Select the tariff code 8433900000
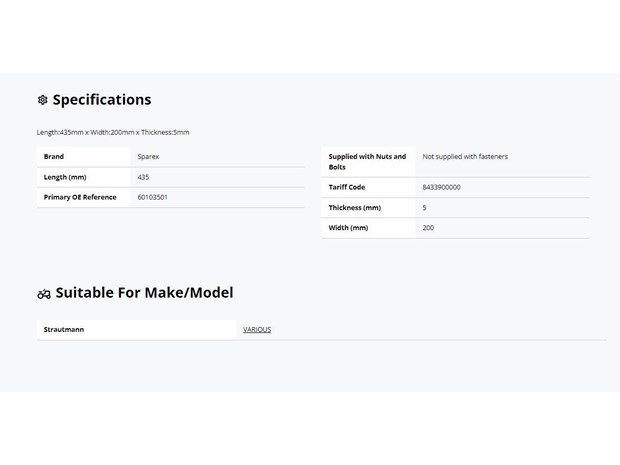Viewport: 620px width, 465px height. [x=441, y=187]
